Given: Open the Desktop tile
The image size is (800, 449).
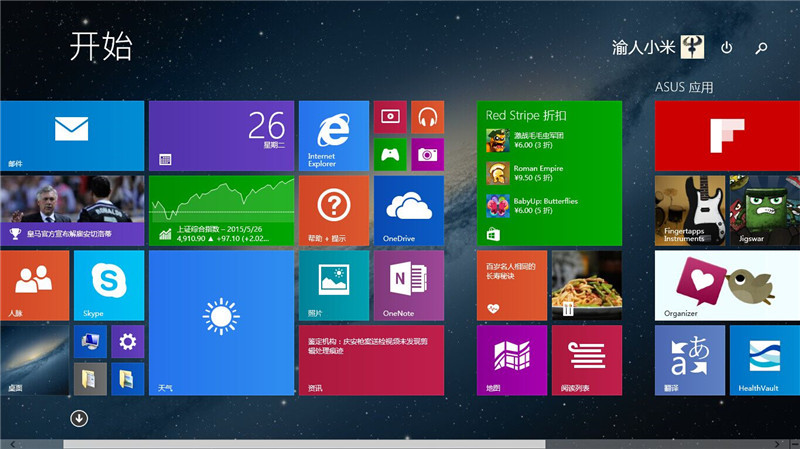Looking at the screenshot, I should 35,360.
